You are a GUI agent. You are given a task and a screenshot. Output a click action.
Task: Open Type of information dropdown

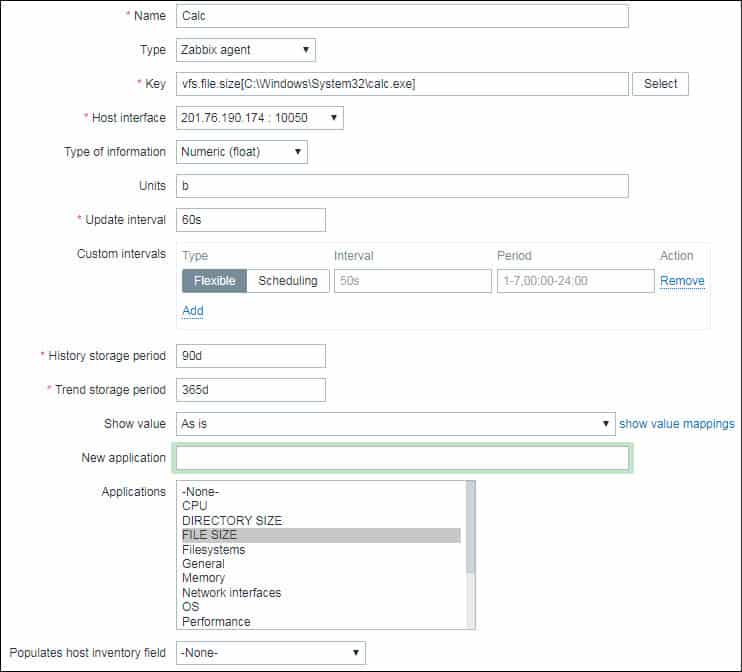pos(242,152)
